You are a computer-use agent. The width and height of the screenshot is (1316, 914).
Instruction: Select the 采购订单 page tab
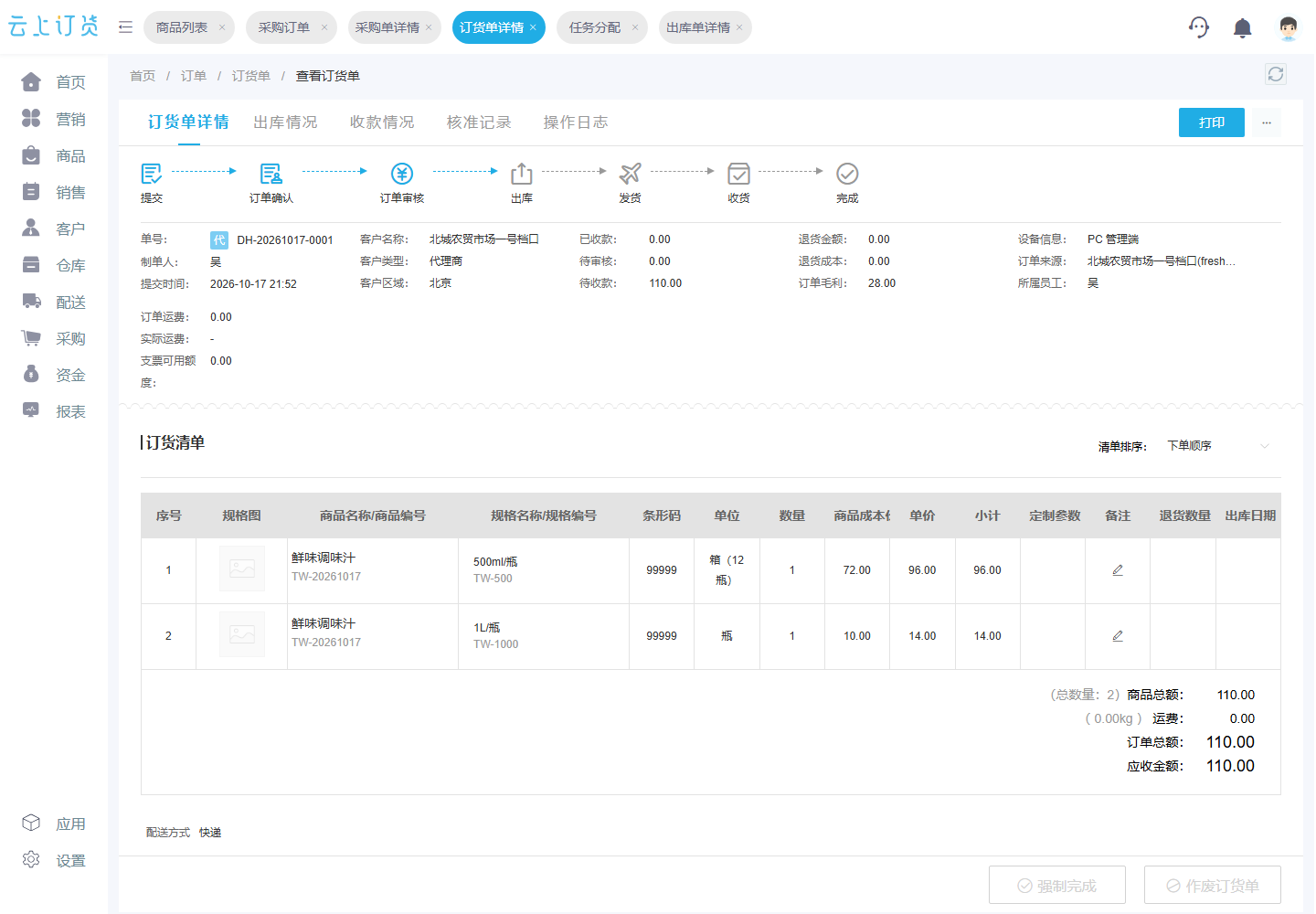[x=283, y=27]
